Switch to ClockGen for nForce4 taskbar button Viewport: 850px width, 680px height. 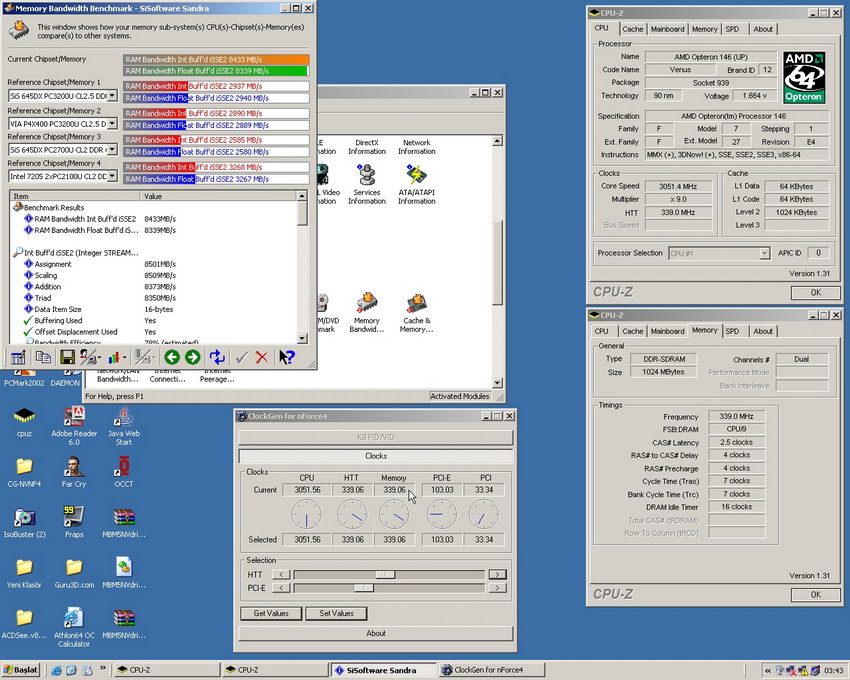[x=492, y=670]
